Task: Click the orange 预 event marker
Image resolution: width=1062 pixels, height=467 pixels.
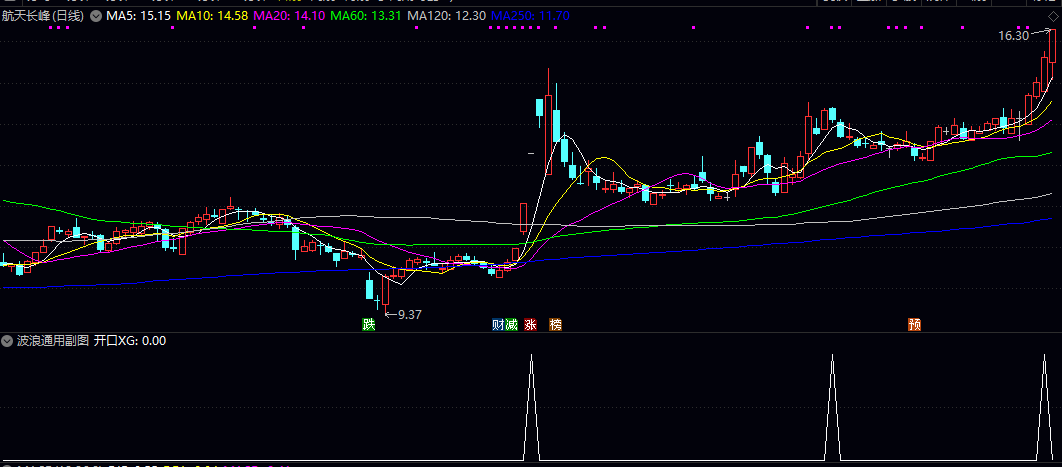Action: [x=914, y=324]
